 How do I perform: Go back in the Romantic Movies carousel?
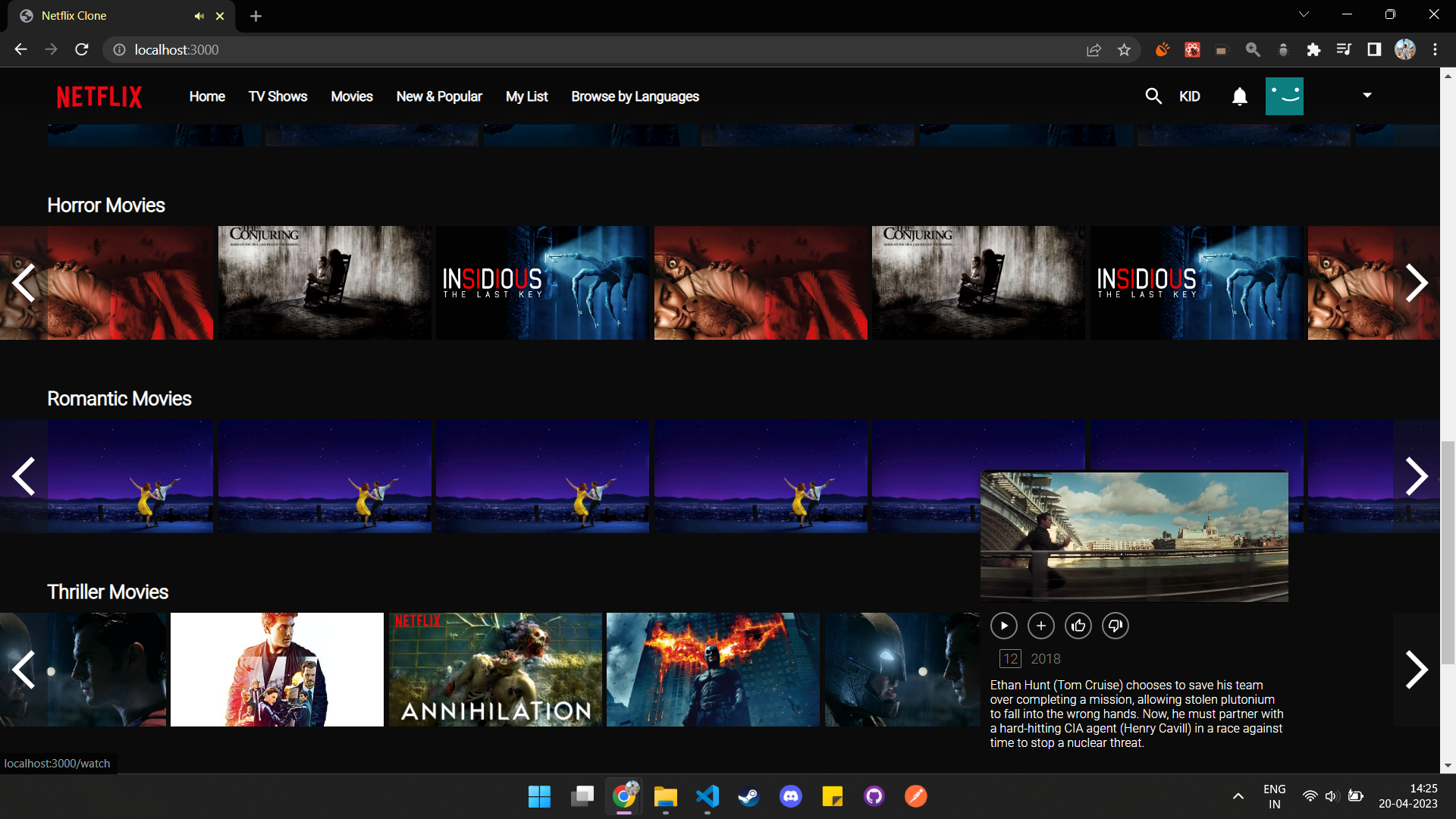point(23,476)
